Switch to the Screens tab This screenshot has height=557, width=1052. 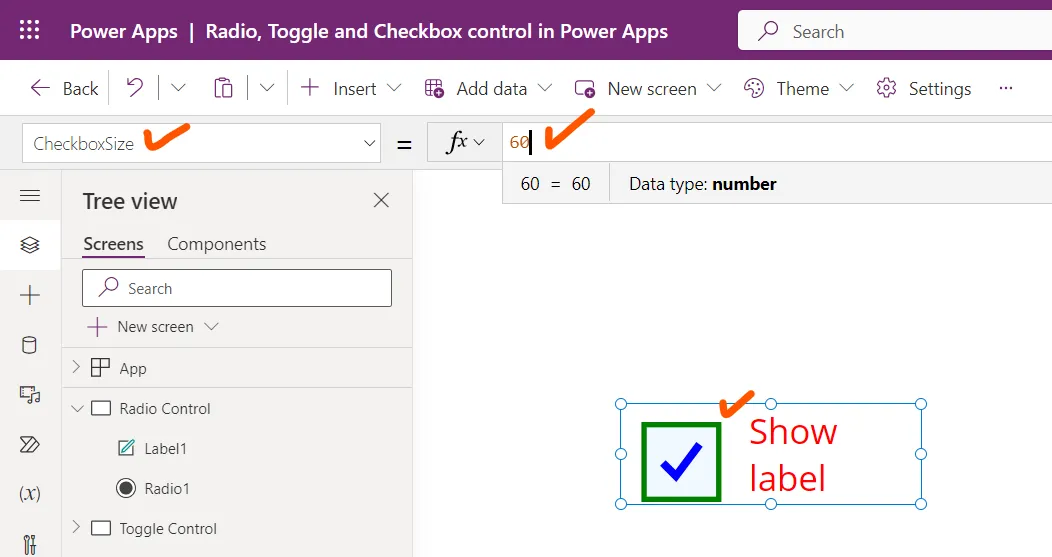point(113,244)
